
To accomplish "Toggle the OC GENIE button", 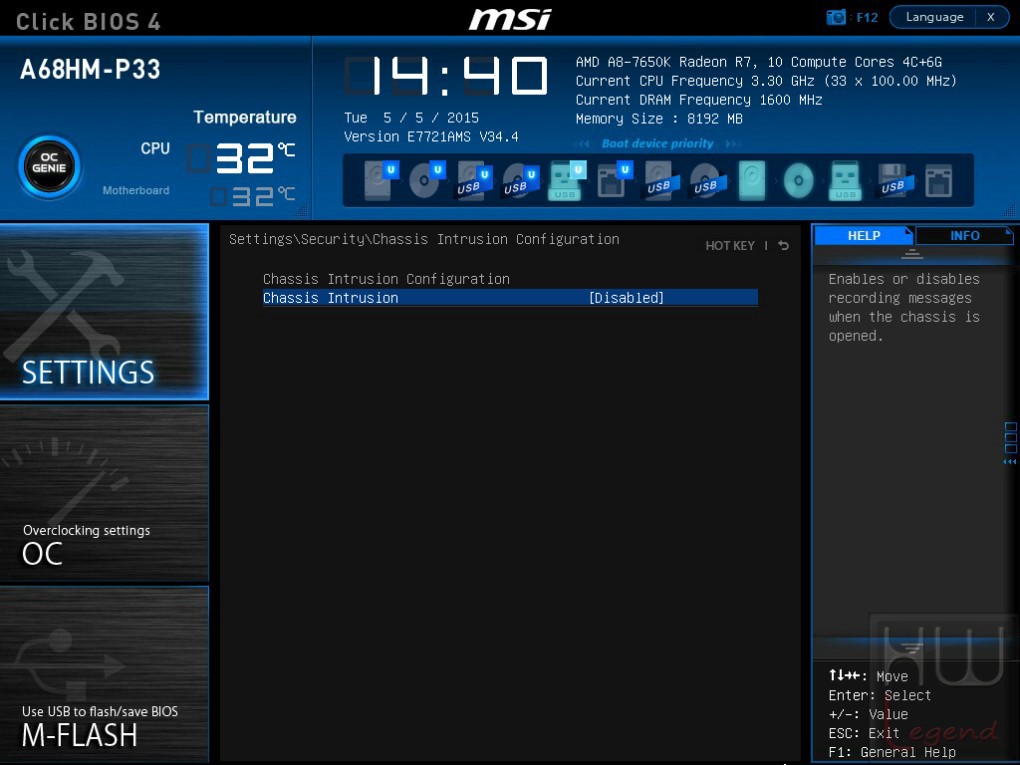I will 49,167.
